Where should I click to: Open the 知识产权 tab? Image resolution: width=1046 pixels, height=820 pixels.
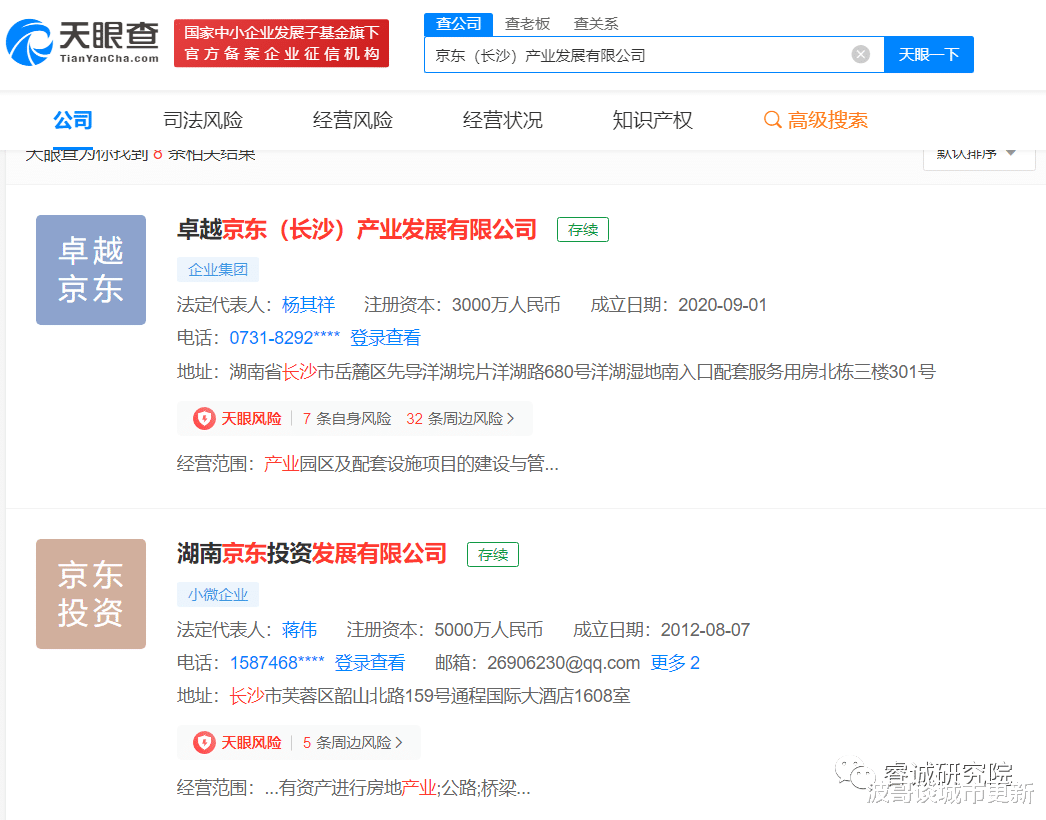point(652,120)
